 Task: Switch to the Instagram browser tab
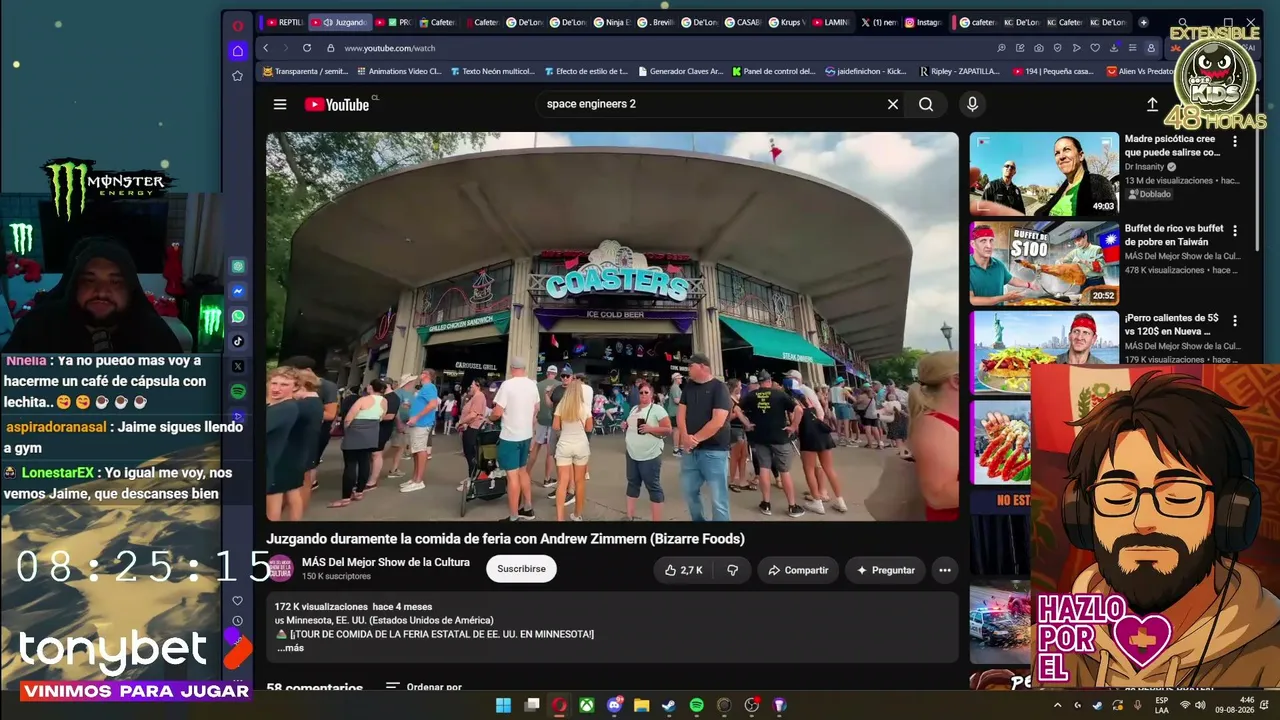(x=923, y=22)
